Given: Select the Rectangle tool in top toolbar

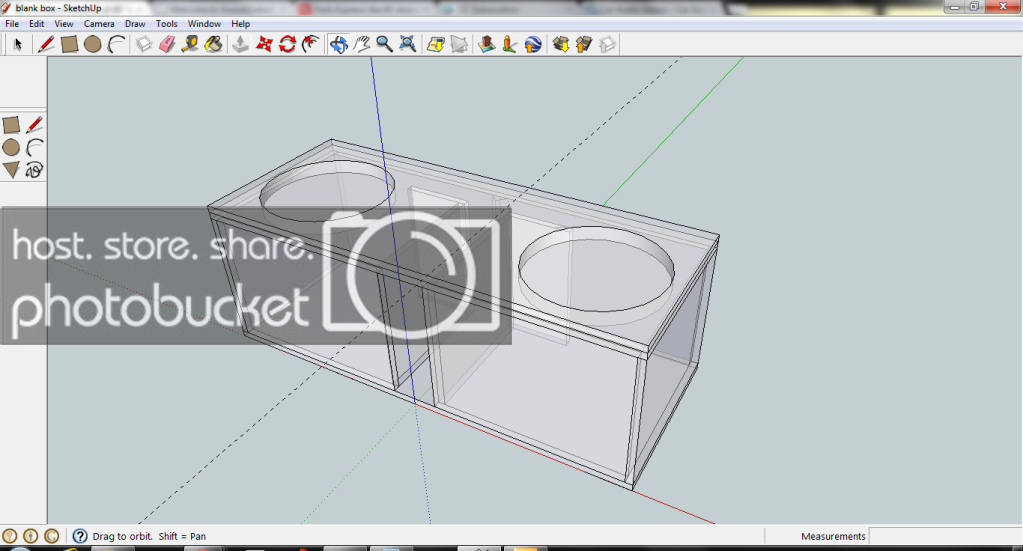Looking at the screenshot, I should (69, 44).
